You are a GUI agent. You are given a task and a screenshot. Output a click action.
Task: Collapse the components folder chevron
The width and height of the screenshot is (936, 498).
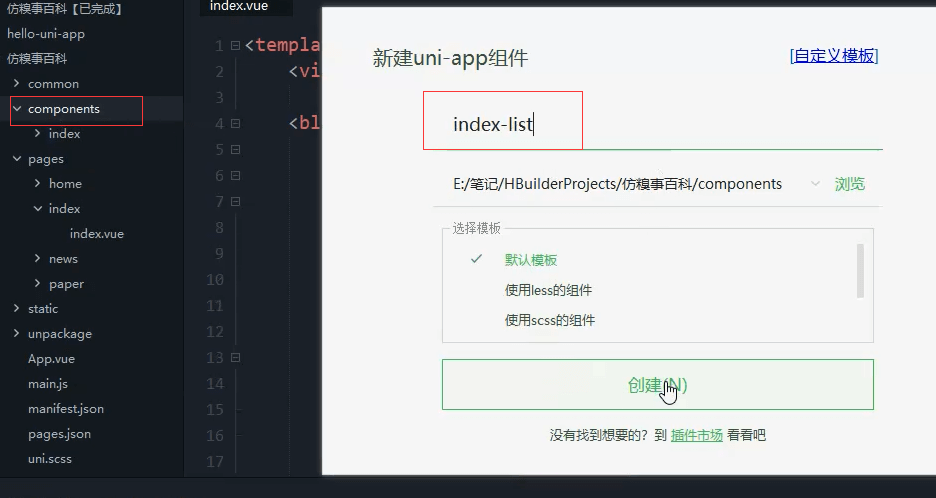[17, 109]
